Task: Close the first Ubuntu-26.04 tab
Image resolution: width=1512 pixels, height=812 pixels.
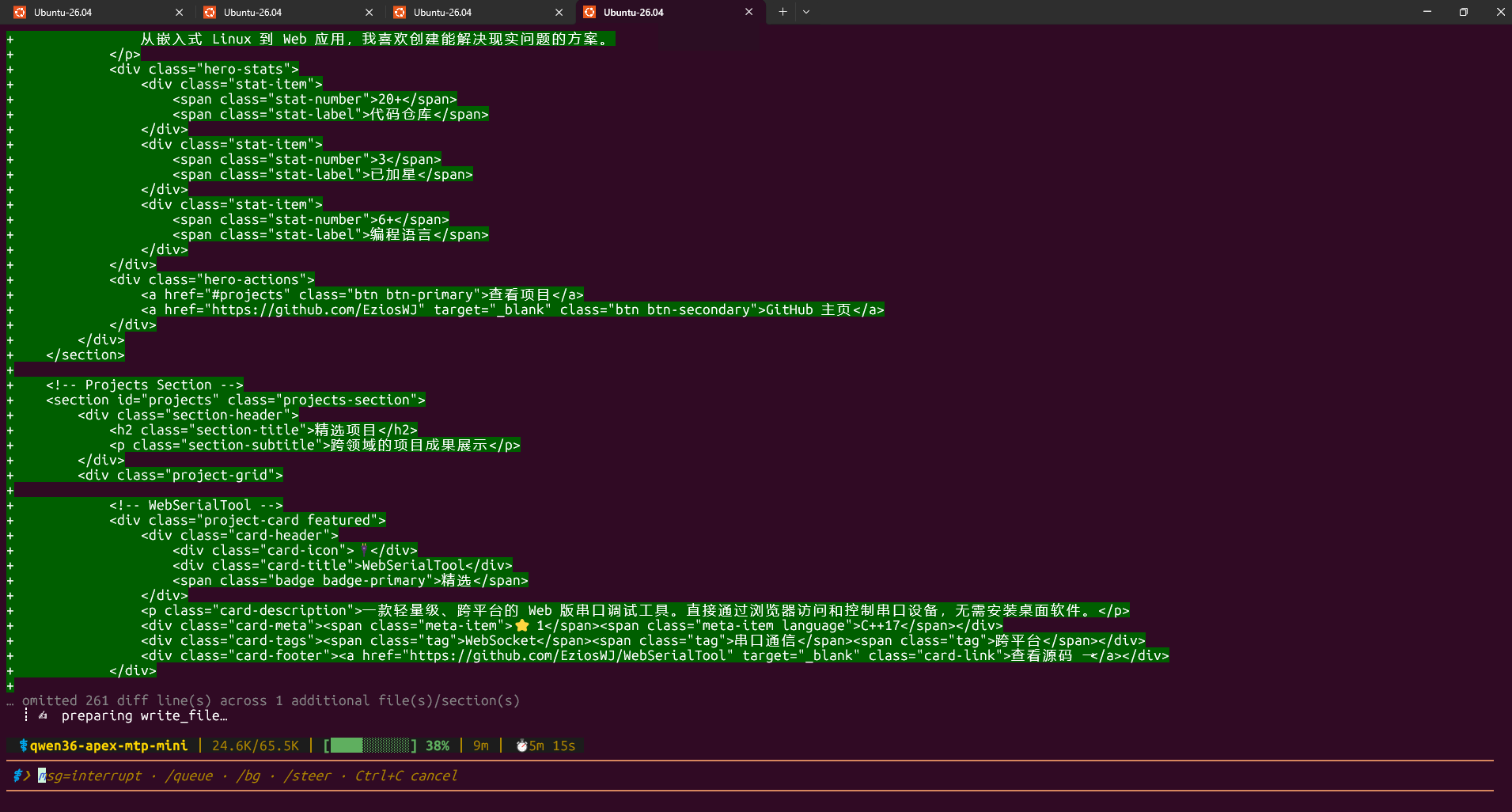Action: click(179, 12)
